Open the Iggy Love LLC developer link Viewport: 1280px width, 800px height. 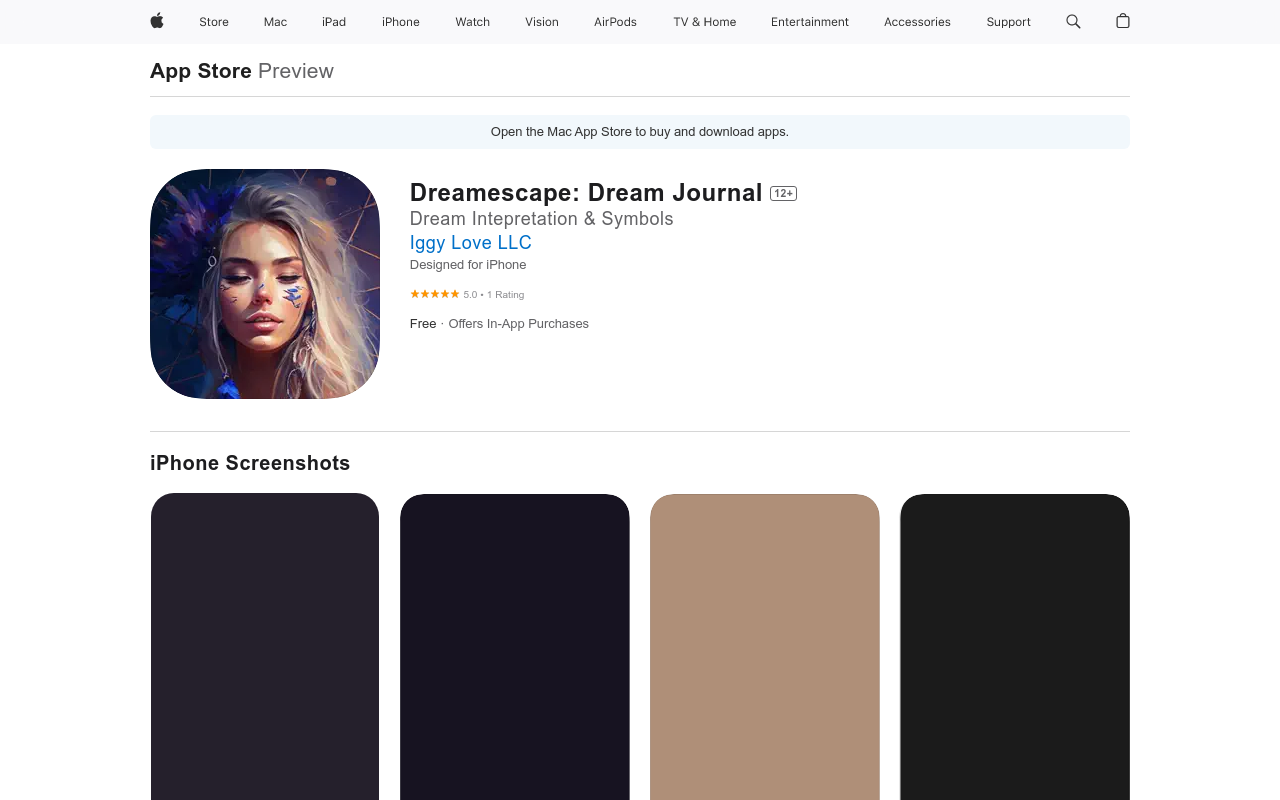(x=471, y=243)
